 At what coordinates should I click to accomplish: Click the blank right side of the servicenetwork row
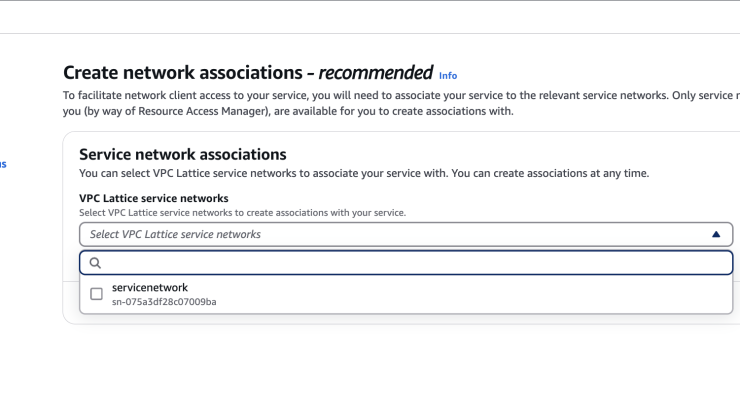tap(472, 294)
